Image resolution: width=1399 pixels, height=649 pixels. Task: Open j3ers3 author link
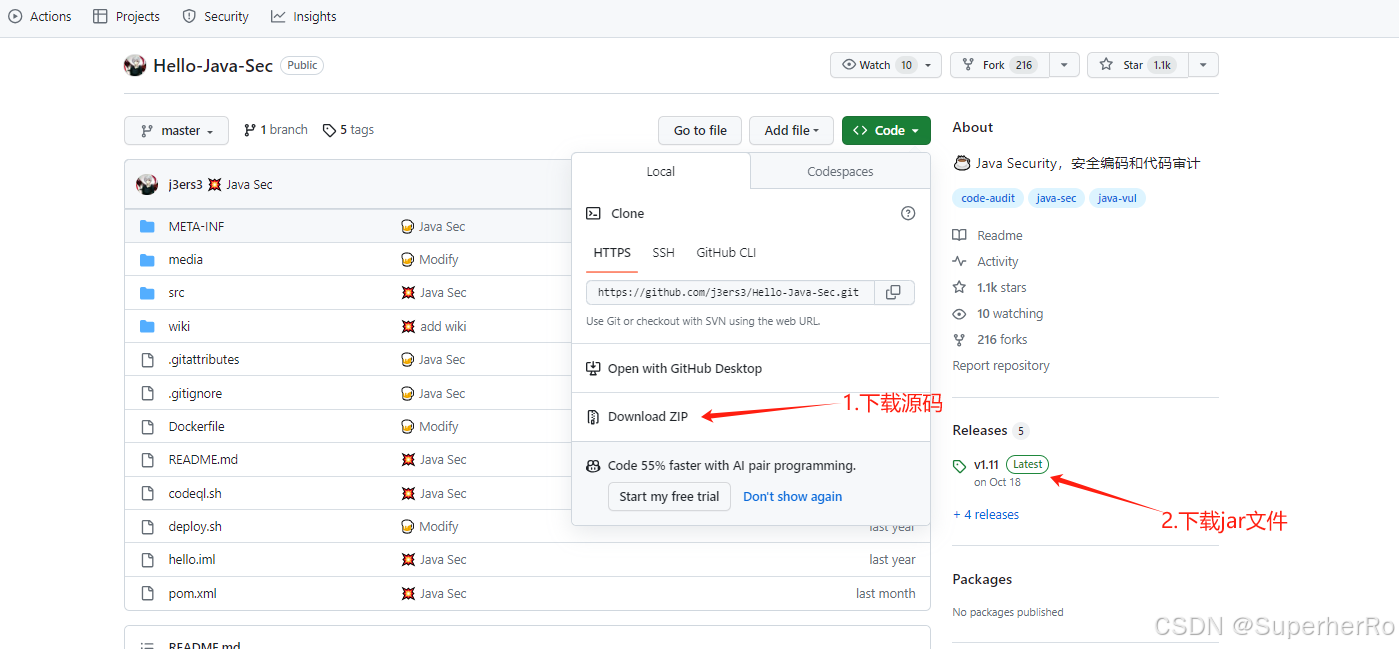point(186,185)
